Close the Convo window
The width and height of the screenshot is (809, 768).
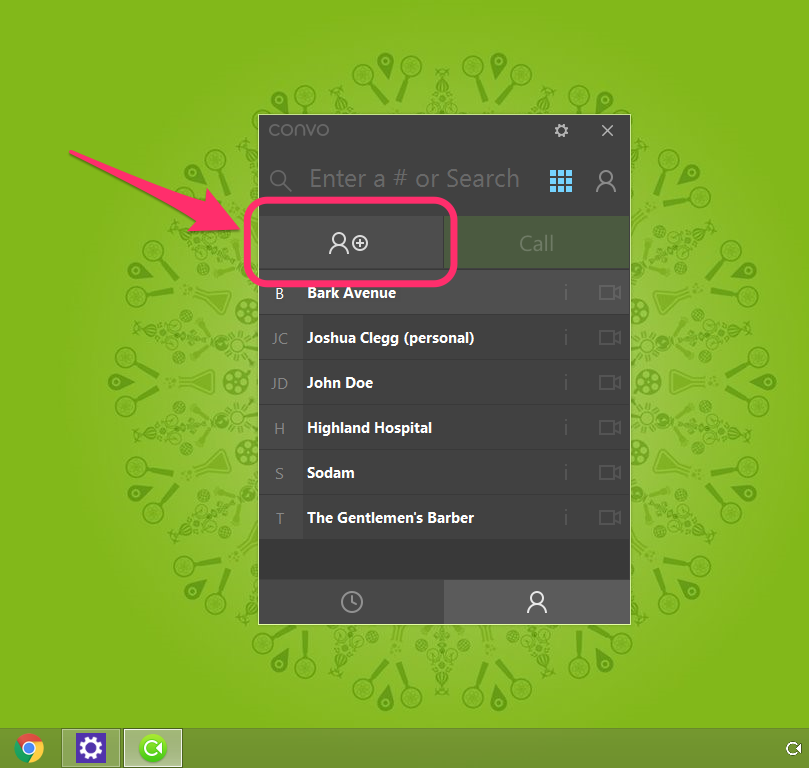tap(607, 131)
